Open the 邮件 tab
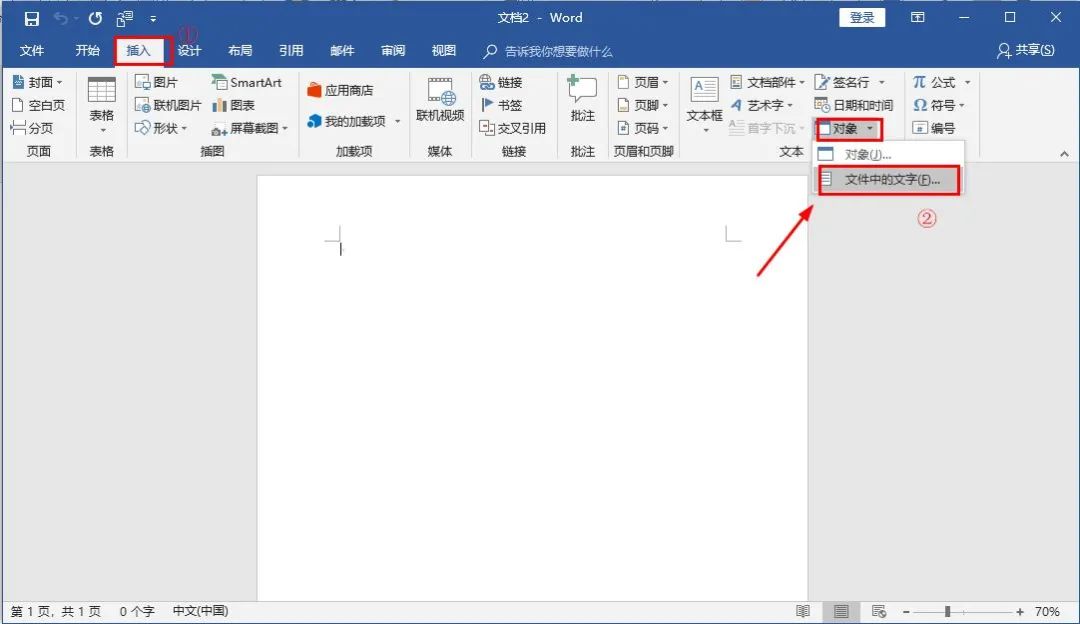This screenshot has height=624, width=1080. coord(342,51)
